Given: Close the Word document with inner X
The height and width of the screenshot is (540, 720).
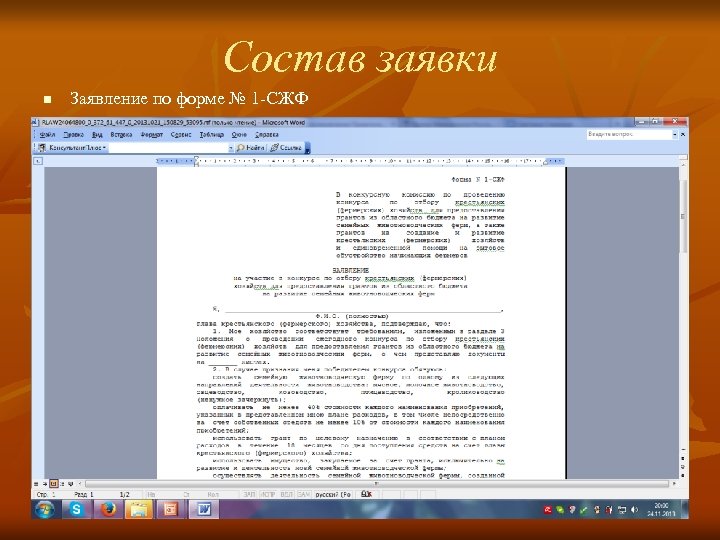Looking at the screenshot, I should click(x=683, y=134).
